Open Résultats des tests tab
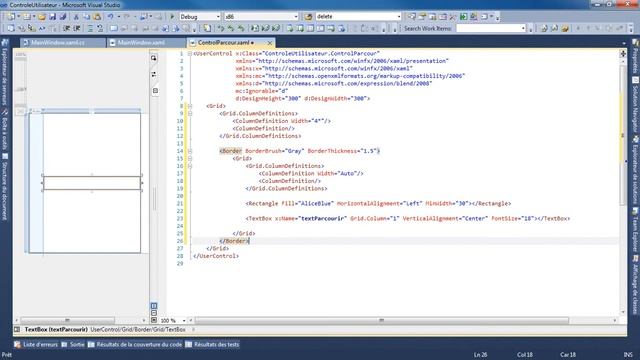The width and height of the screenshot is (640, 360). point(212,344)
